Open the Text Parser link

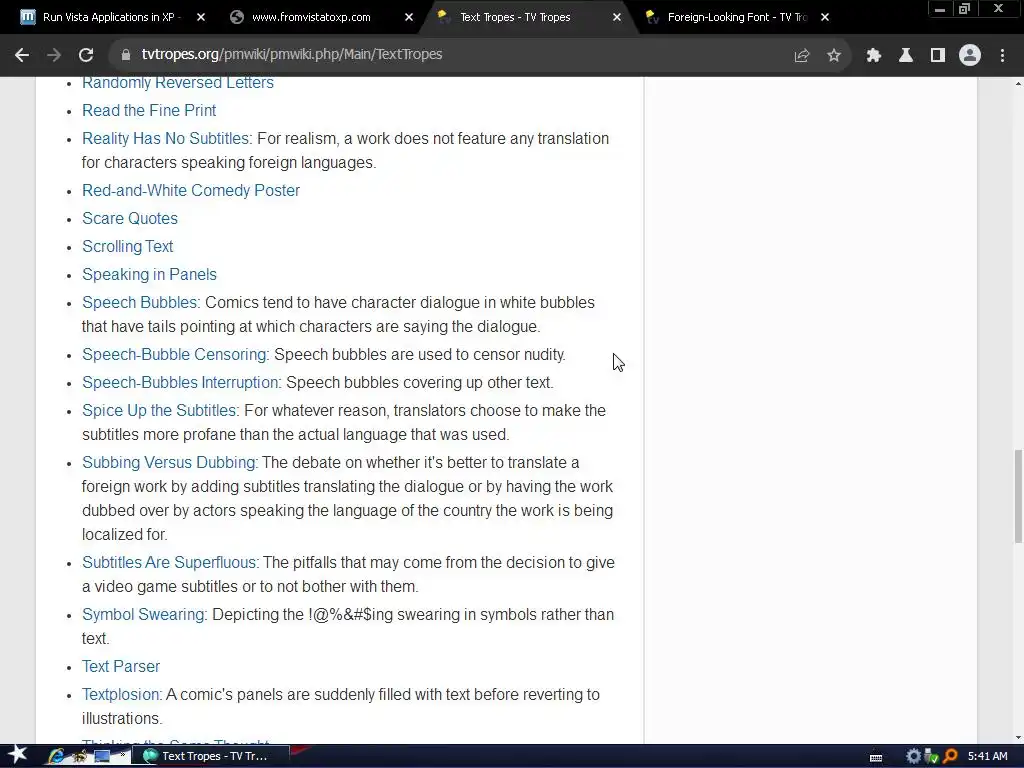[x=121, y=667]
